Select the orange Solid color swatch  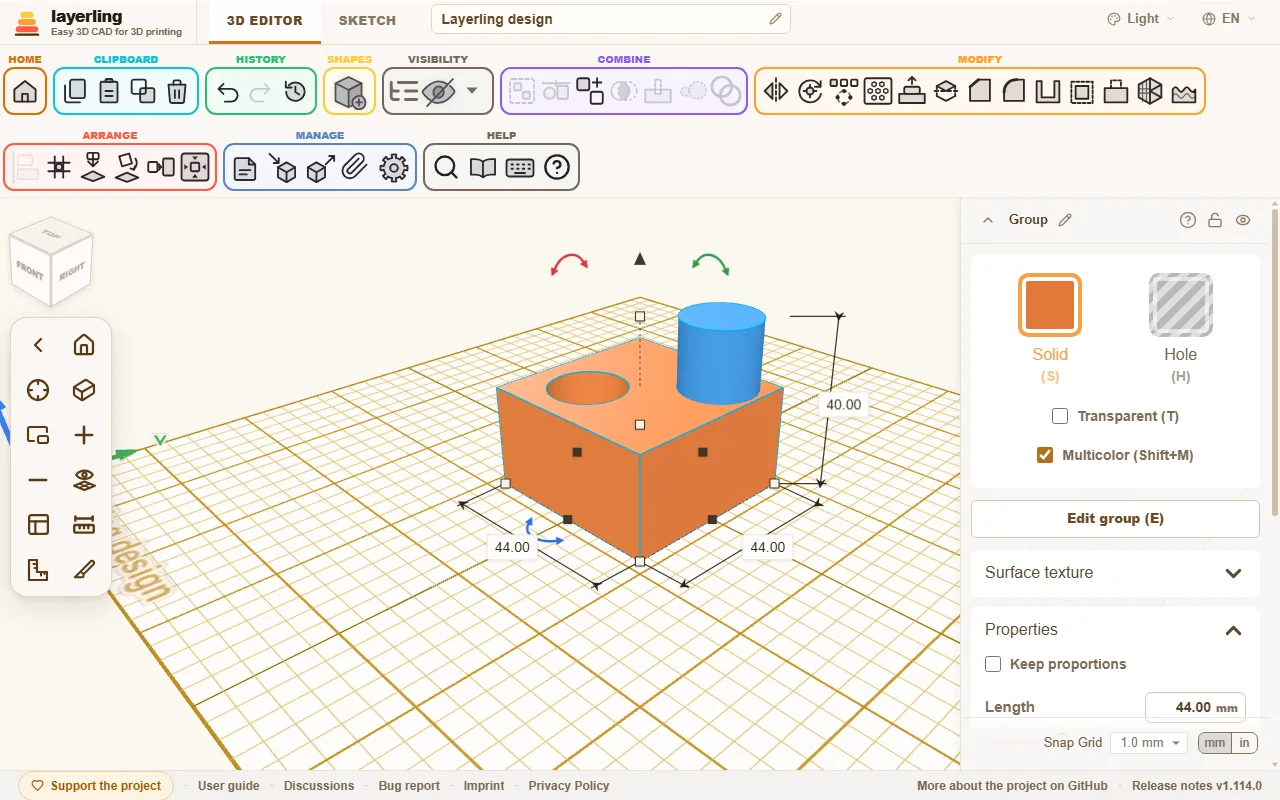[1050, 304]
